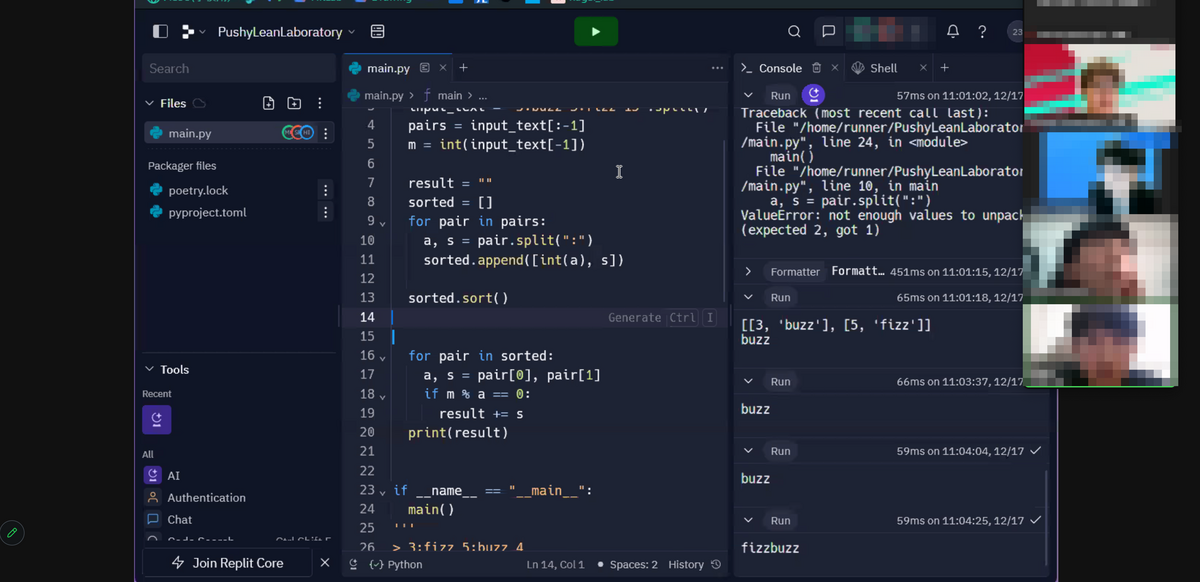Image resolution: width=1200 pixels, height=582 pixels.
Task: Click the new folder icon in Files
Action: tap(294, 103)
